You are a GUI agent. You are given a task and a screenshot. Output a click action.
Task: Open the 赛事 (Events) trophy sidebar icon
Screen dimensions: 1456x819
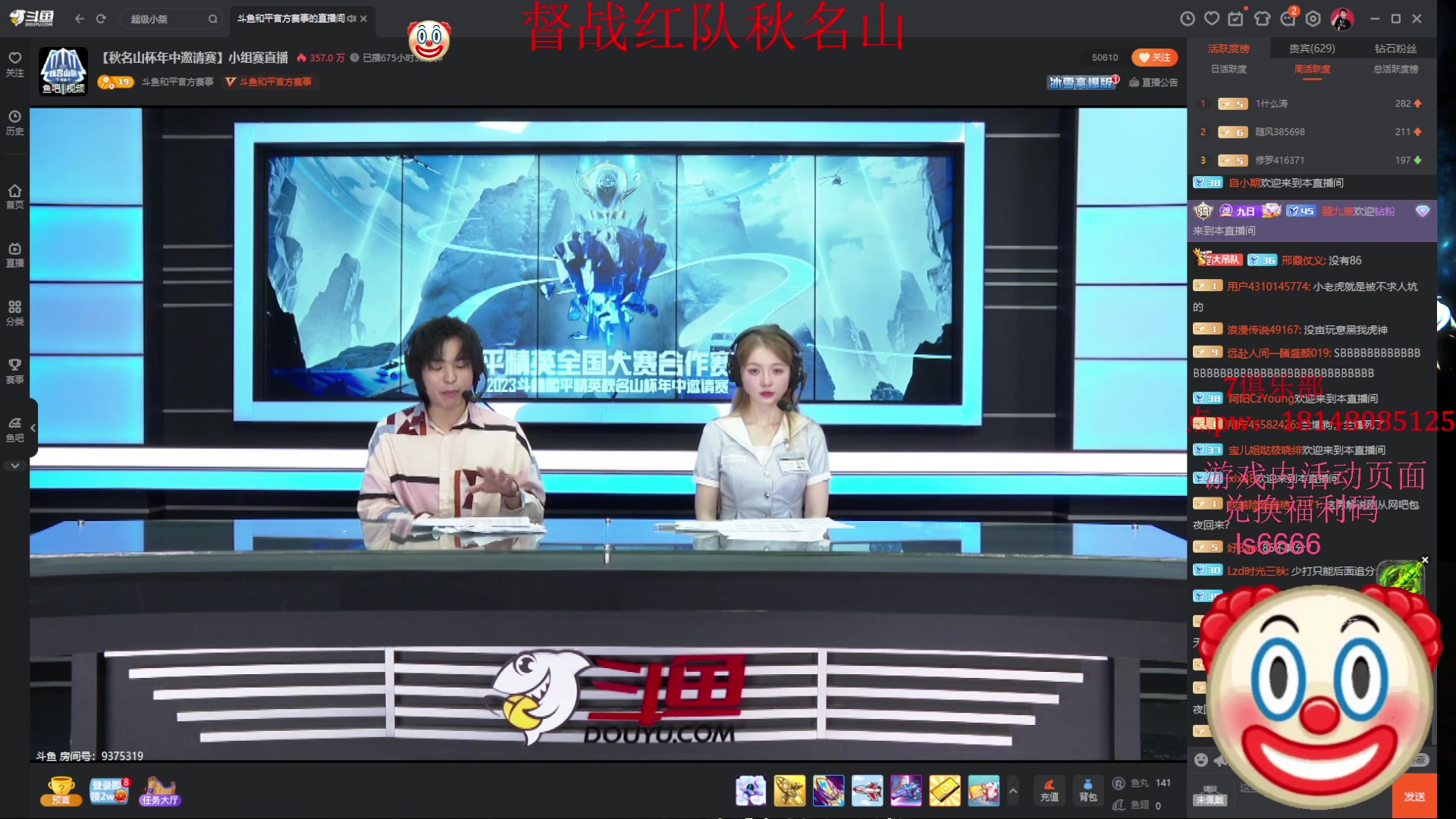[x=14, y=372]
